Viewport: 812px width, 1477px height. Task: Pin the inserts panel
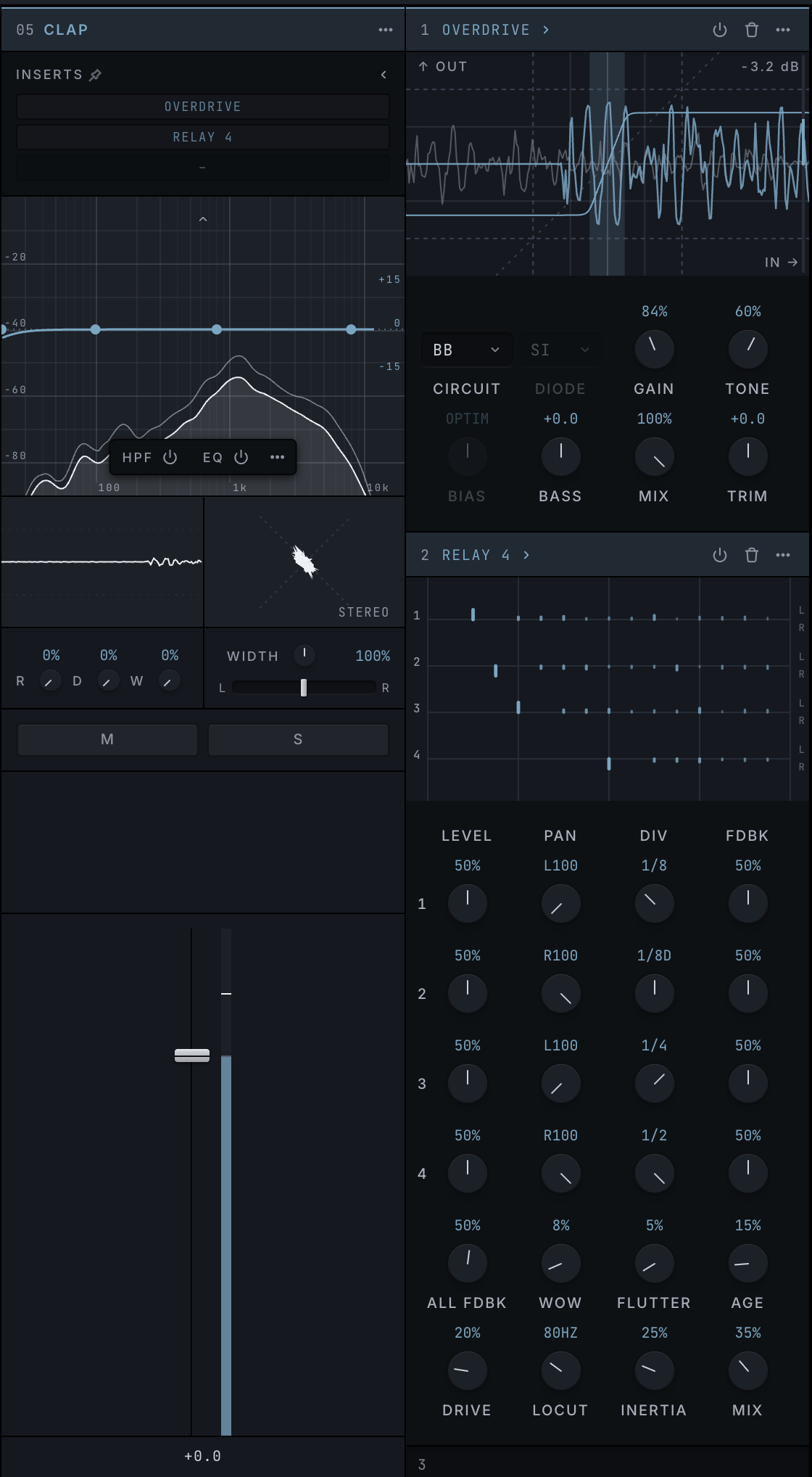pos(95,75)
